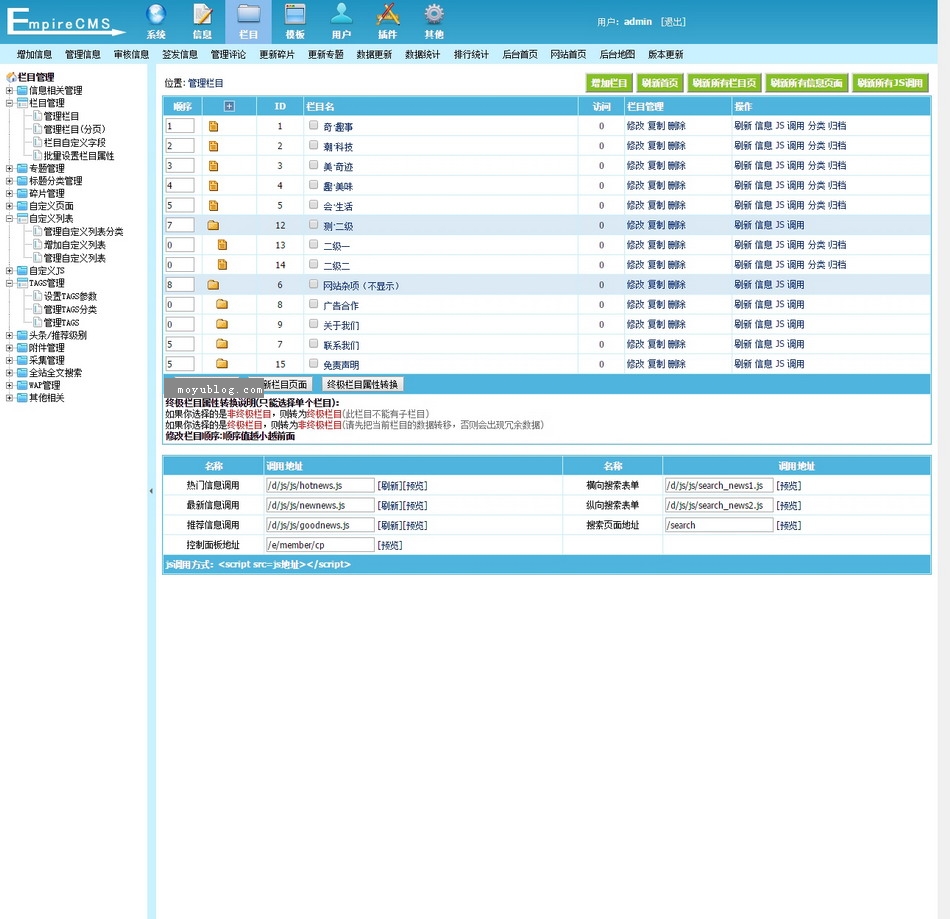Tick the checkbox for 测·二级
The height and width of the screenshot is (919, 950).
[313, 224]
